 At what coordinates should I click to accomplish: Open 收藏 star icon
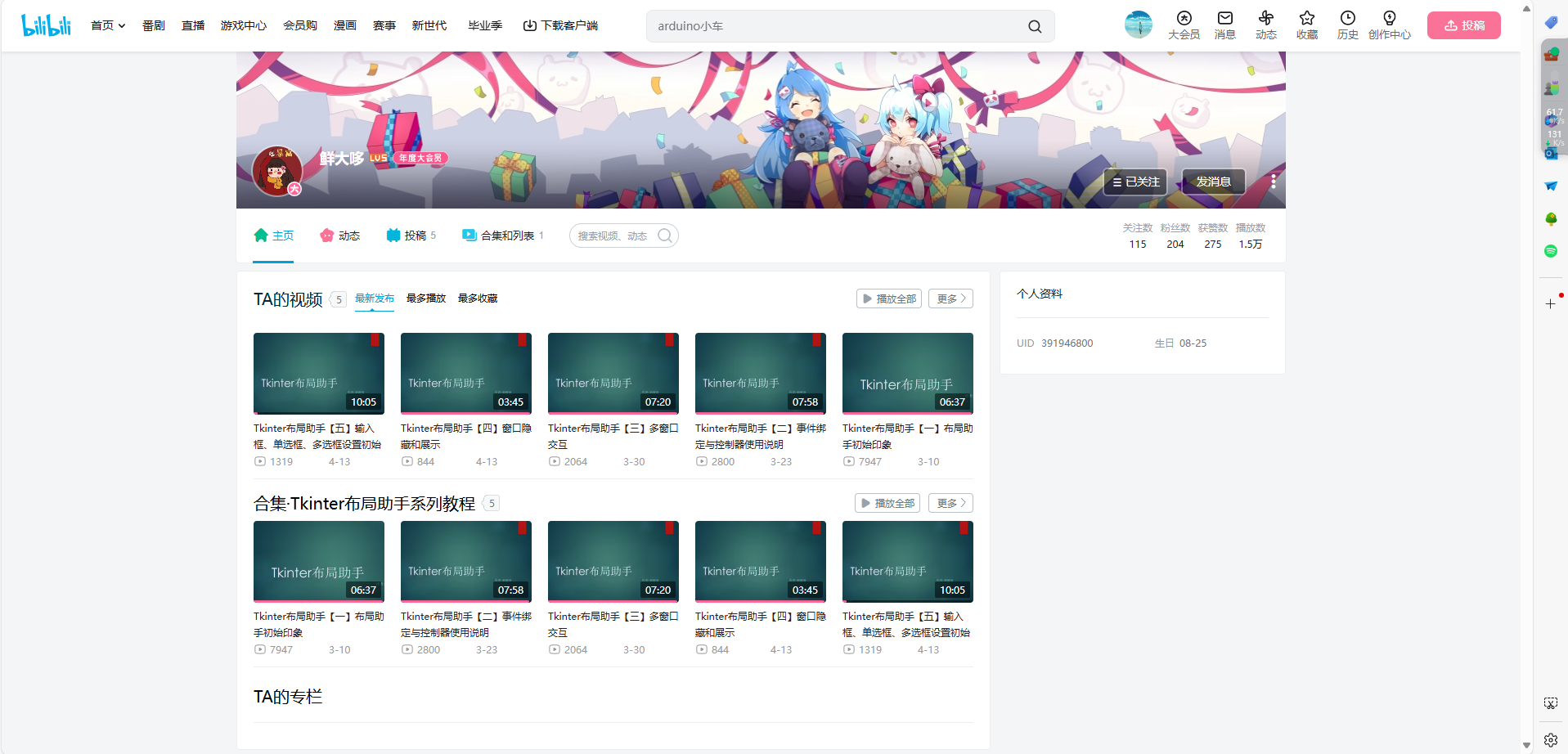click(x=1307, y=25)
